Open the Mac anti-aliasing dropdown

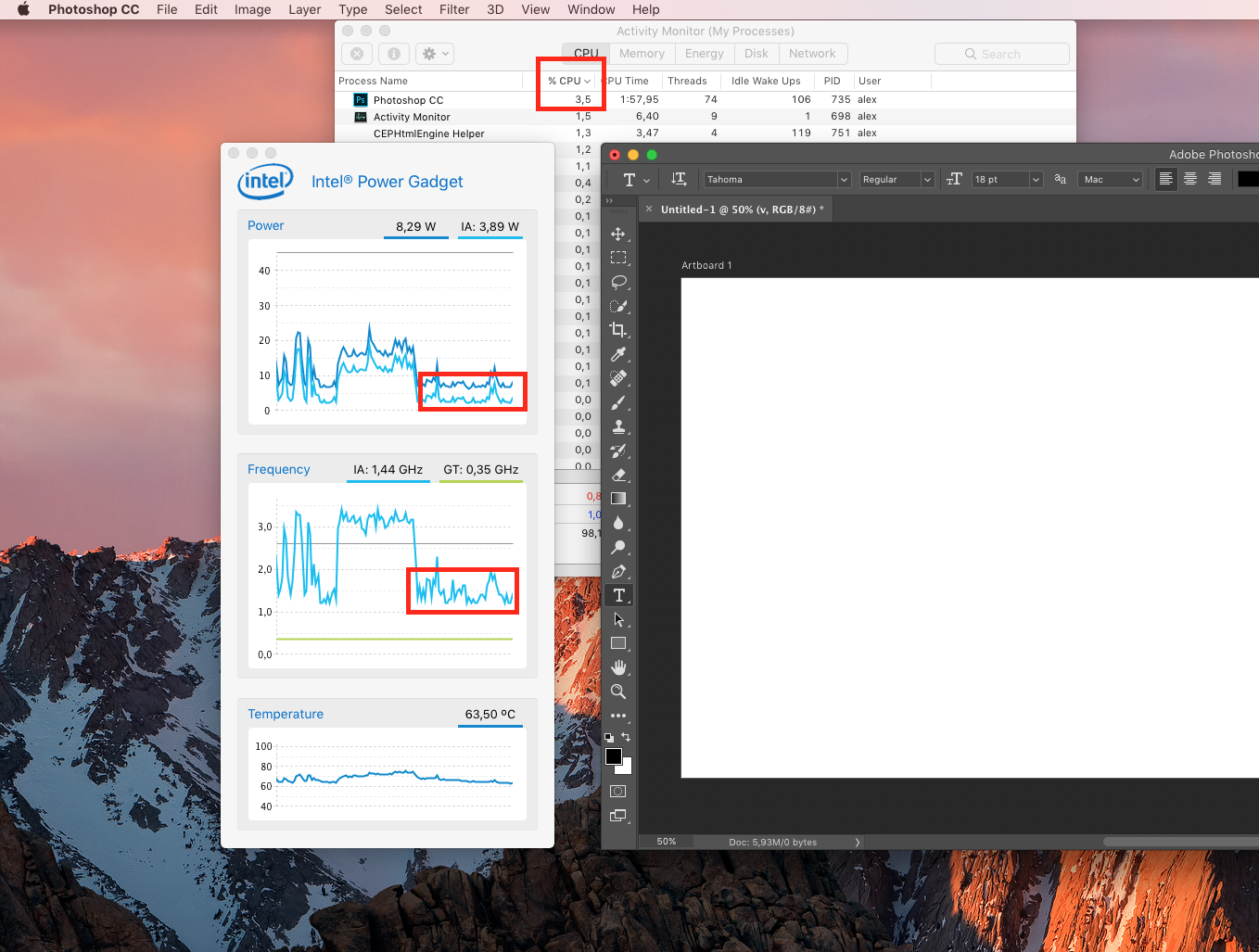click(1111, 180)
